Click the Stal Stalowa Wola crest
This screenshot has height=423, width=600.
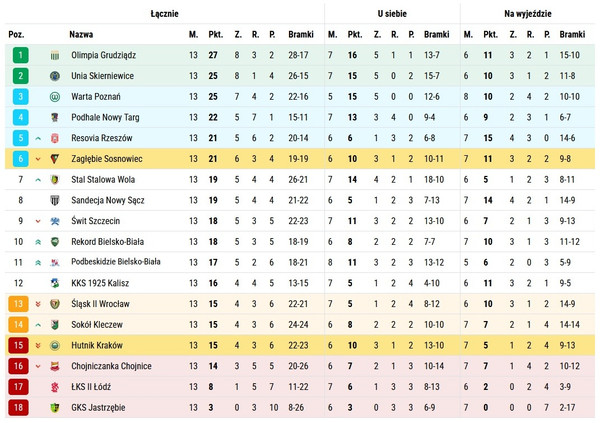point(55,180)
